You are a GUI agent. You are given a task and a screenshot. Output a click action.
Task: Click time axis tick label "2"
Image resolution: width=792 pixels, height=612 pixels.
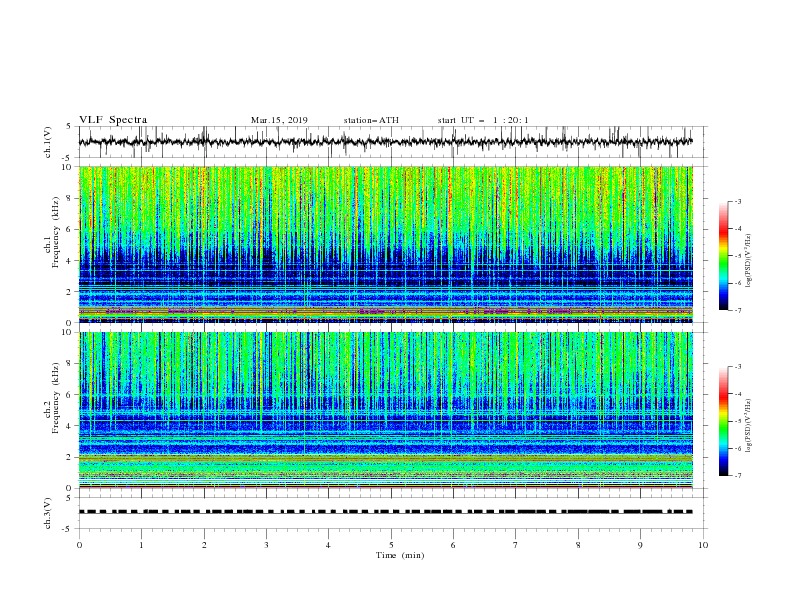(x=204, y=545)
